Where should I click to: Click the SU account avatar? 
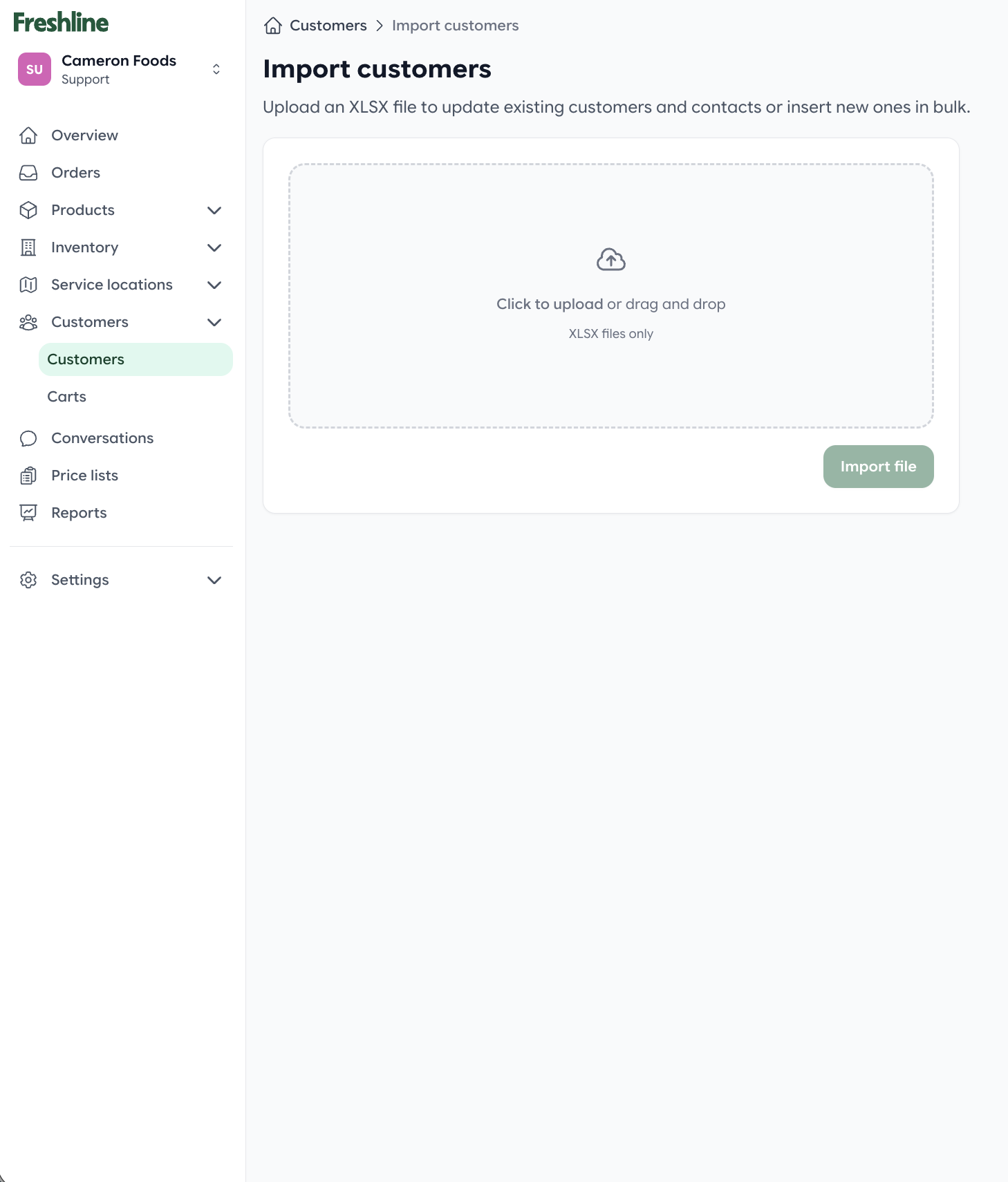[x=35, y=69]
